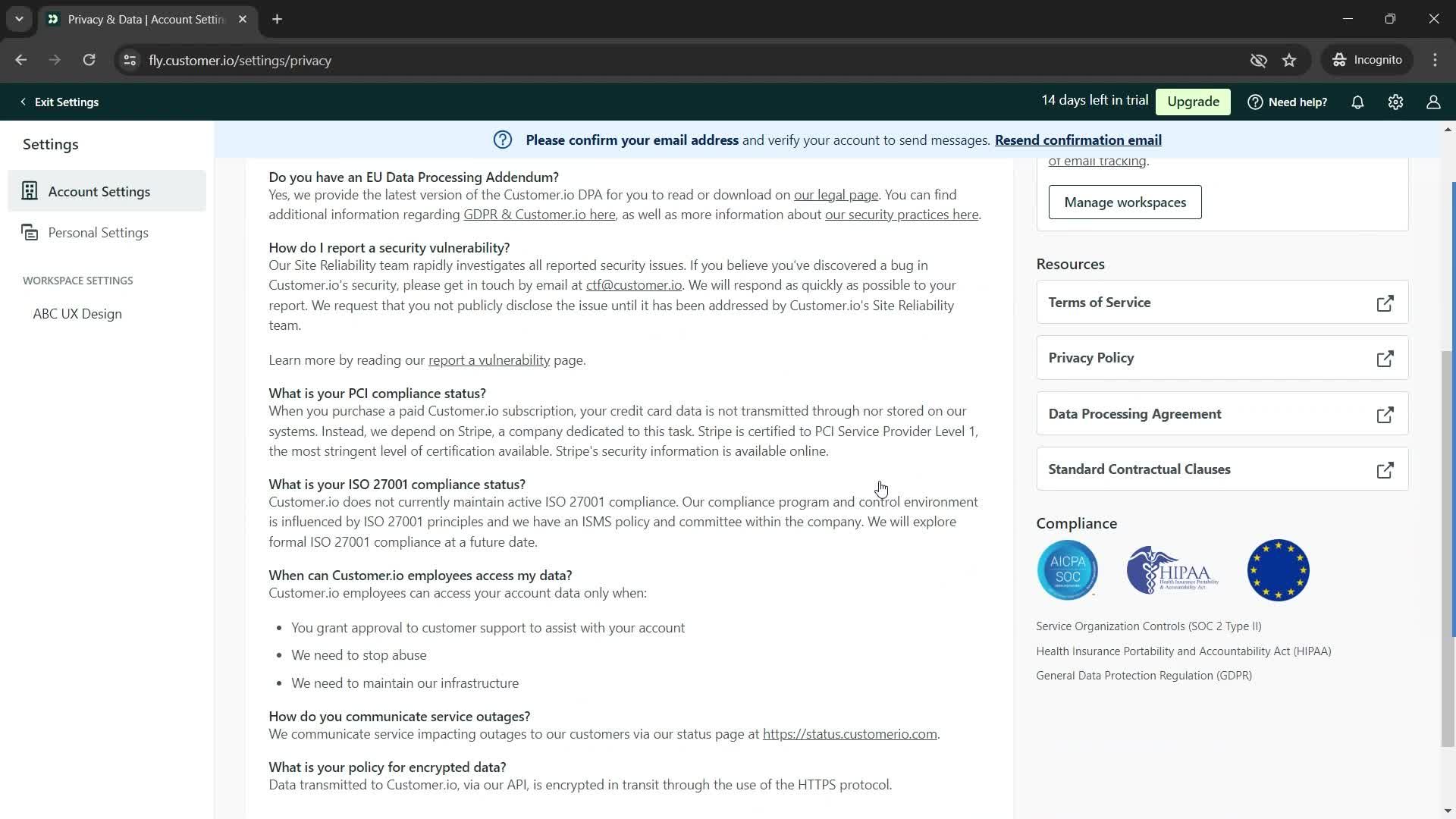1456x819 pixels.
Task: Click the status page URL link
Action: point(850,734)
